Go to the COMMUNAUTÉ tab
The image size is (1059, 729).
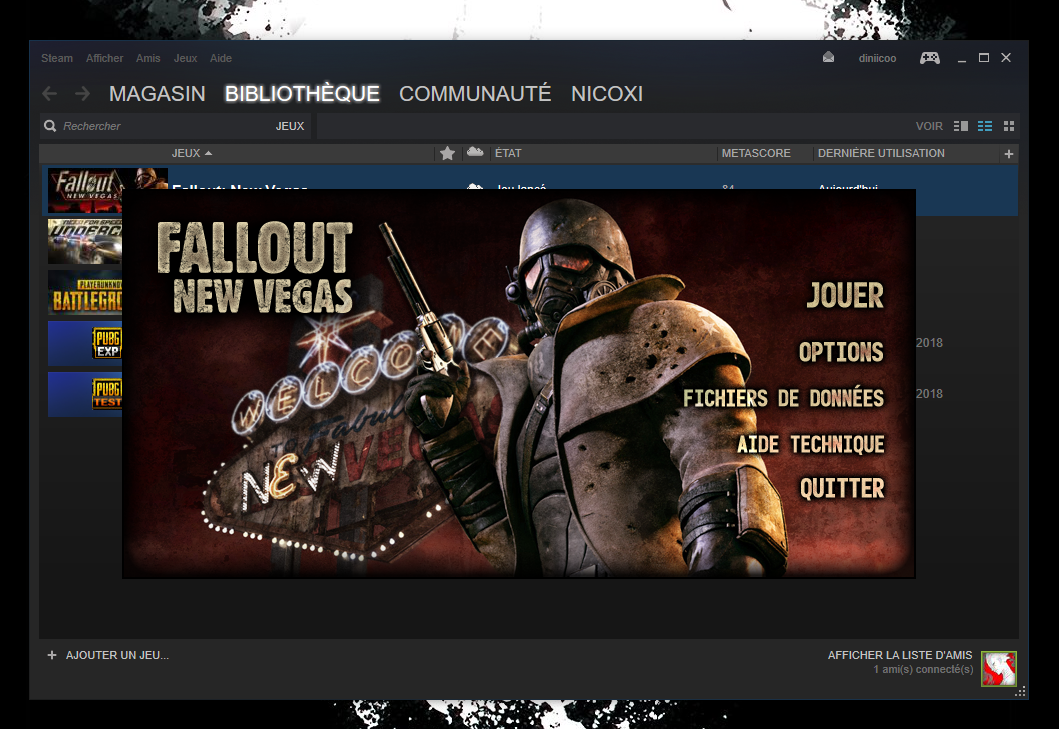tap(475, 93)
